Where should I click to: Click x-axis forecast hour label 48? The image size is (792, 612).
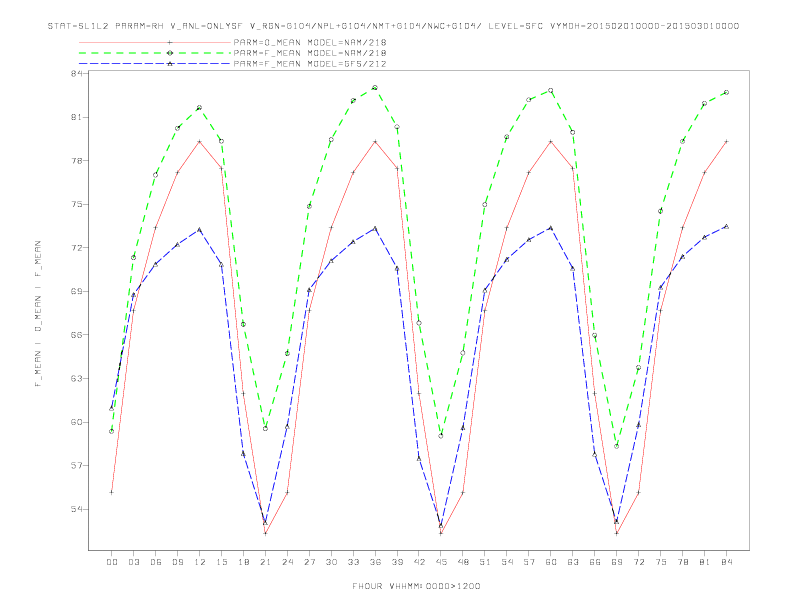(463, 562)
